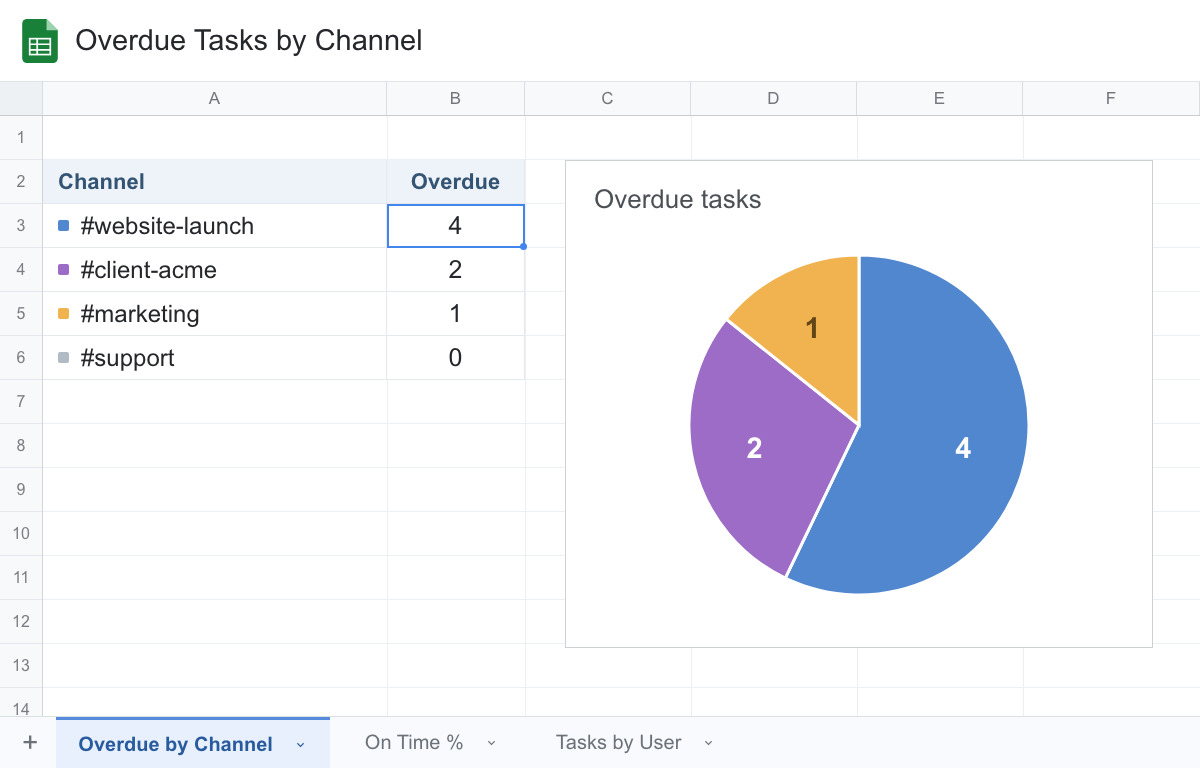Select row 11 header

(21, 578)
